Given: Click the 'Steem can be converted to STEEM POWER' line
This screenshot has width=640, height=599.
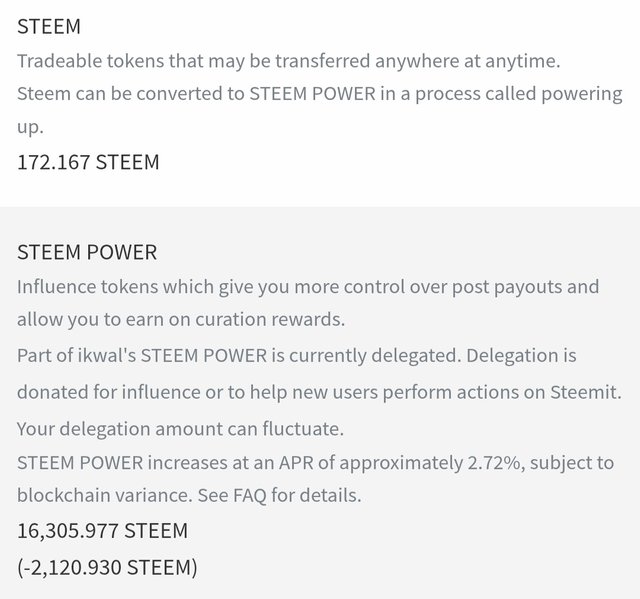Looking at the screenshot, I should [x=320, y=94].
